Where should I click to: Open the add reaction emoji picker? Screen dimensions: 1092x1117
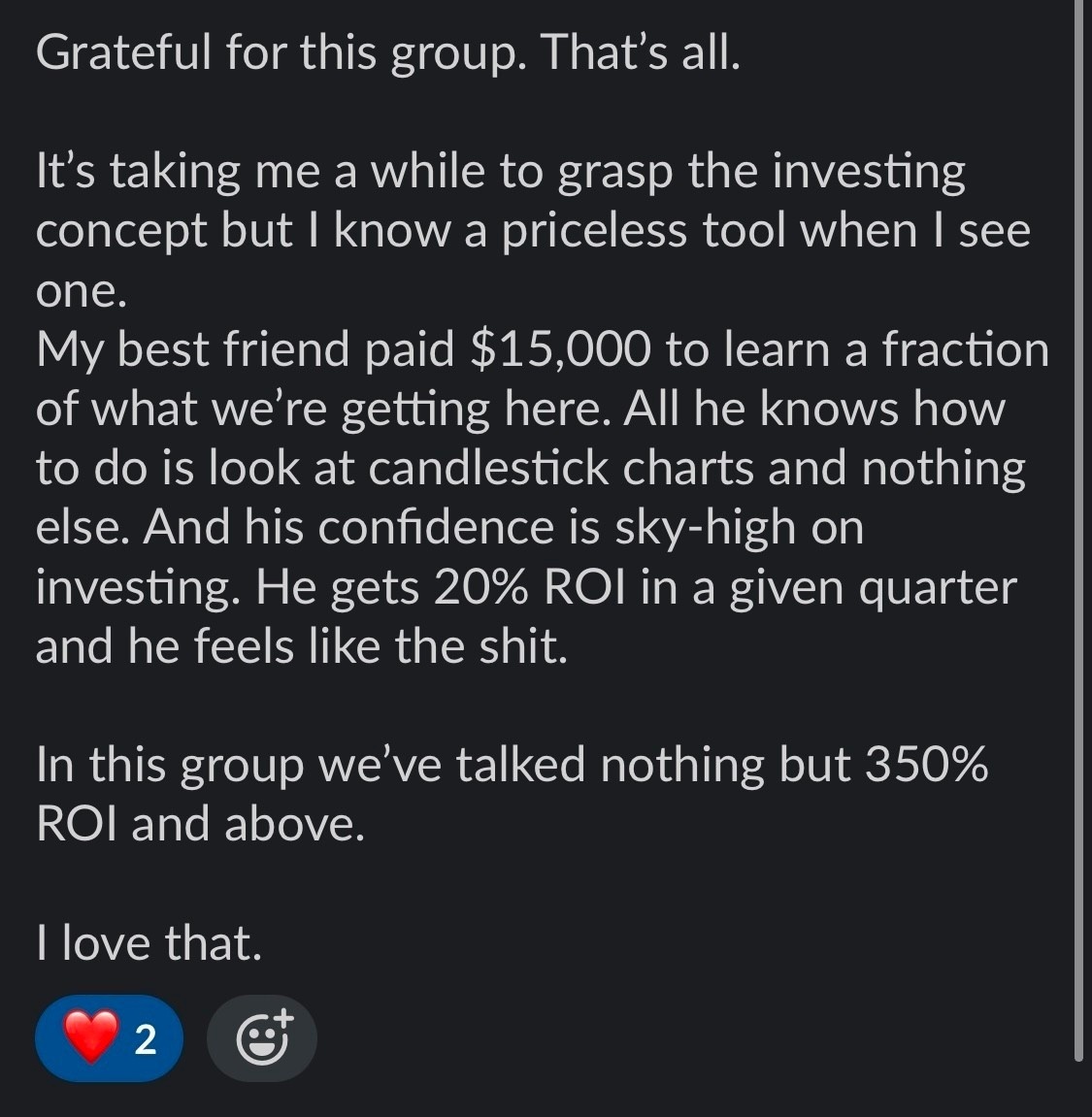pos(262,1038)
